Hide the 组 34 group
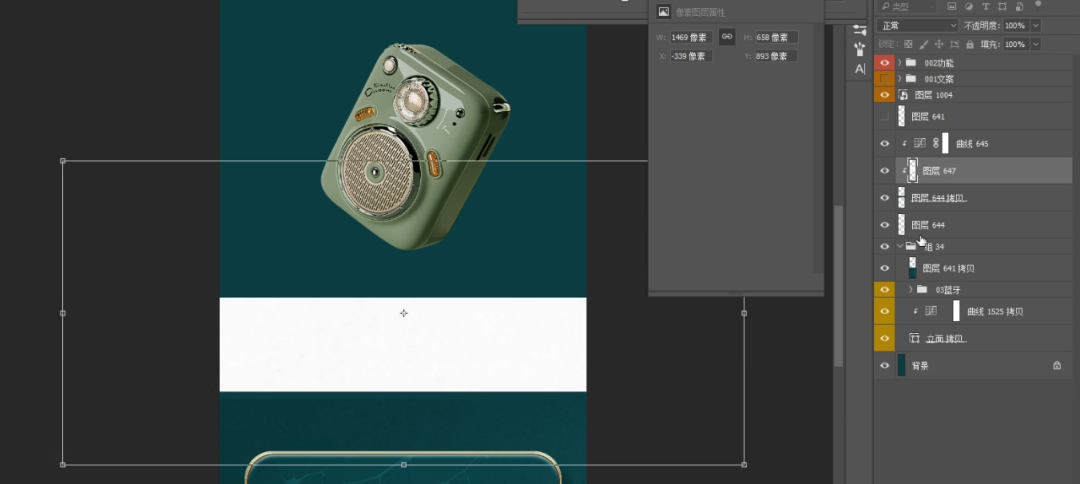This screenshot has height=484, width=1080. (884, 246)
